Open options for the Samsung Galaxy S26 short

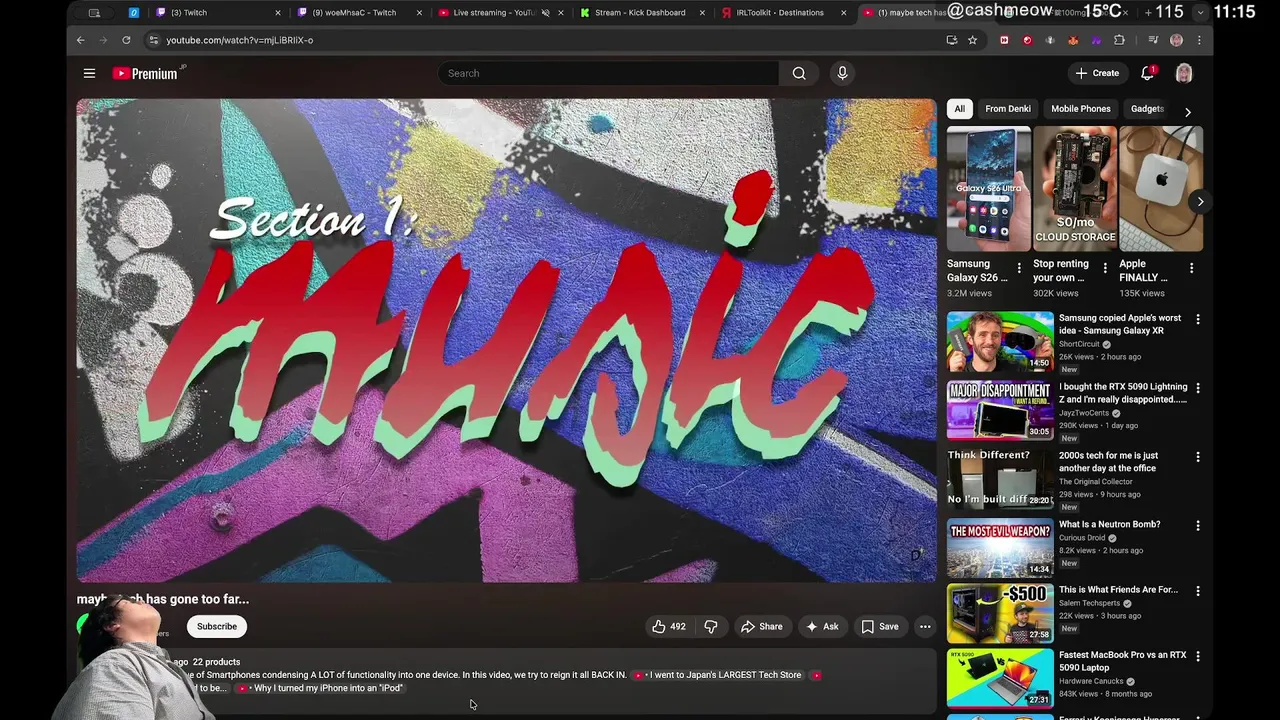pos(1019,268)
